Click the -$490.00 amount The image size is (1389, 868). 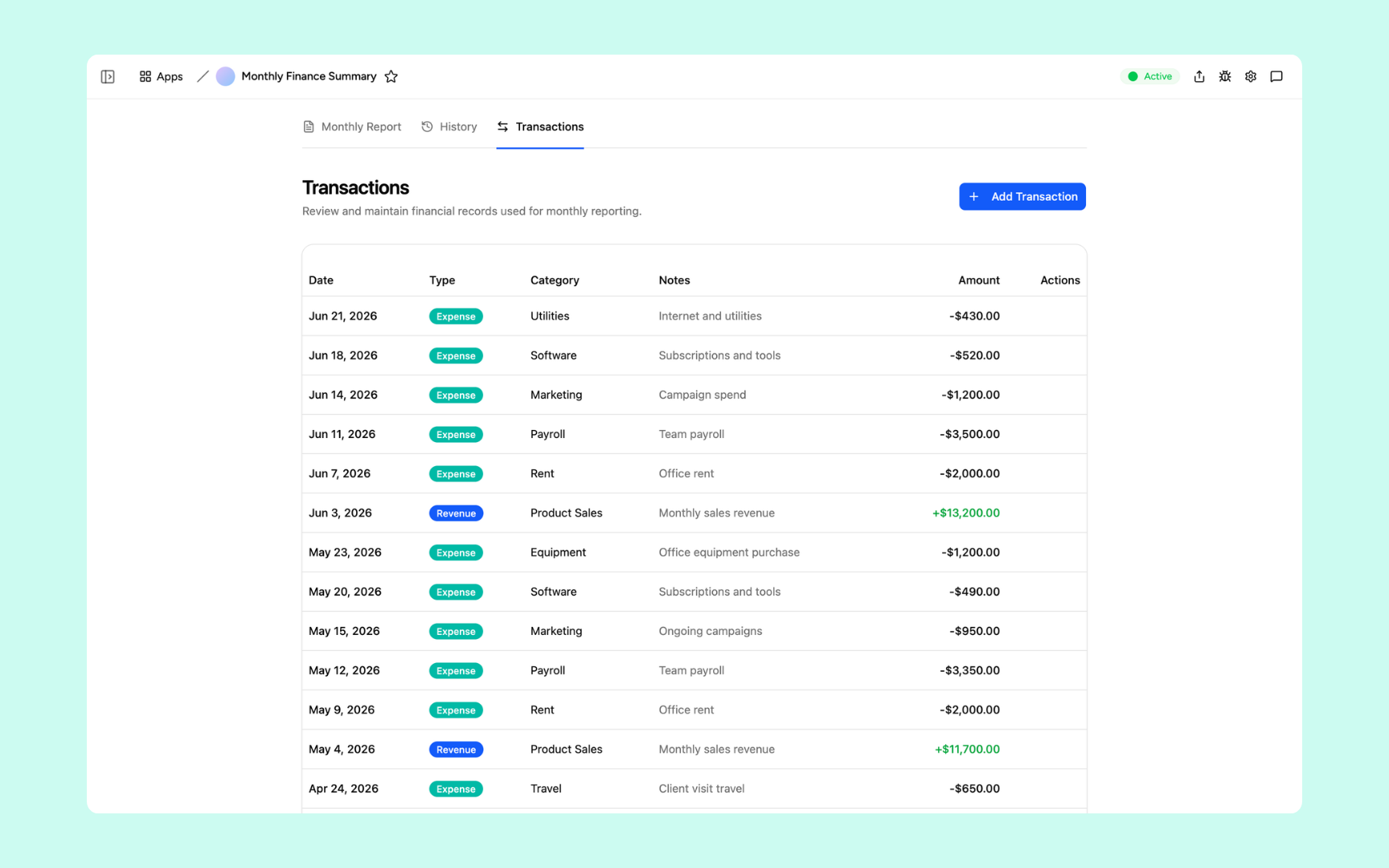pos(974,592)
